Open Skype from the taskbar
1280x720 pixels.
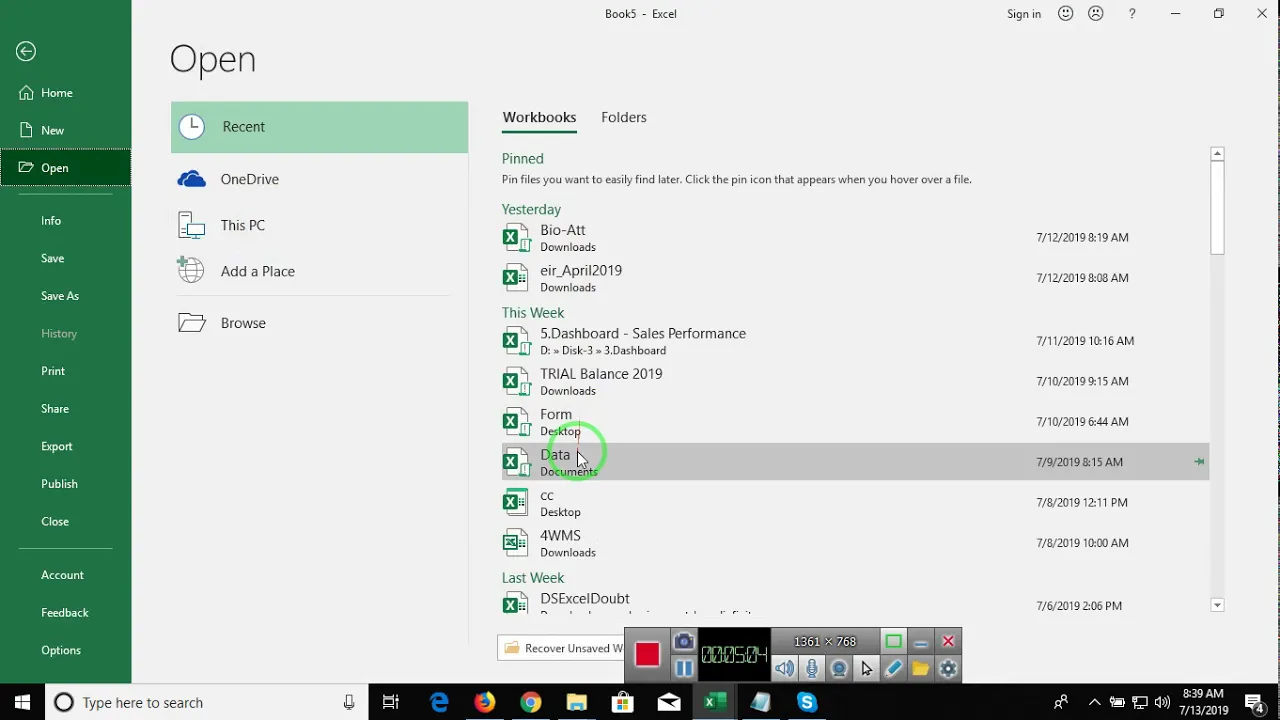click(x=807, y=702)
